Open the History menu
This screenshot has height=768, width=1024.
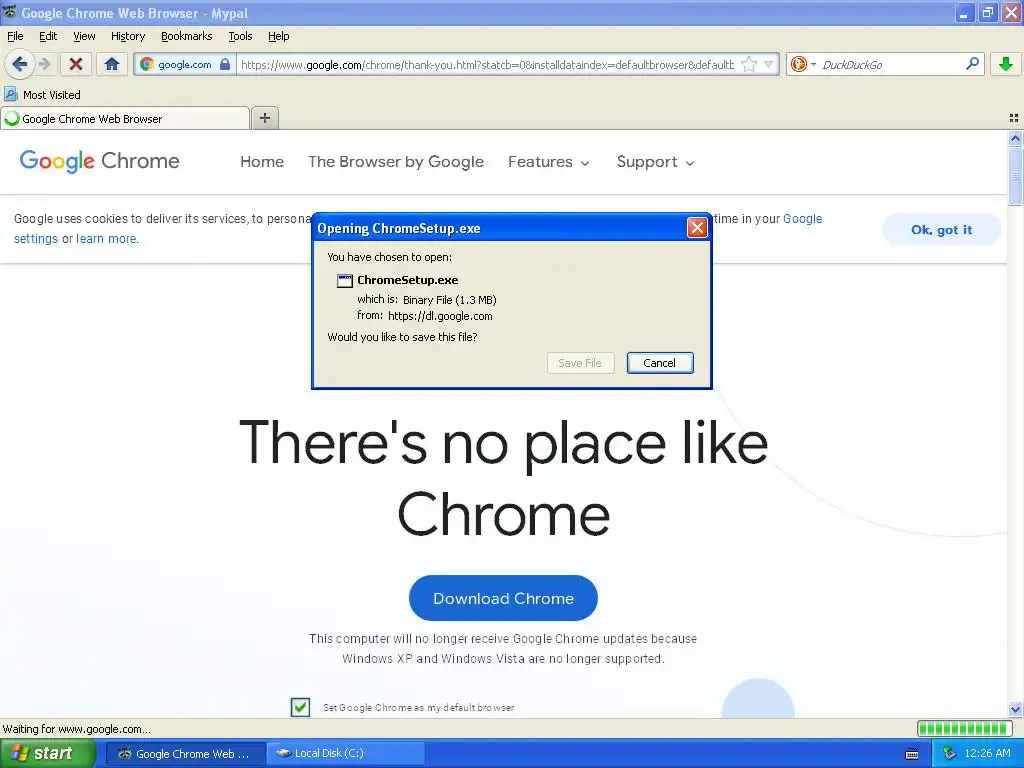pyautogui.click(x=127, y=36)
